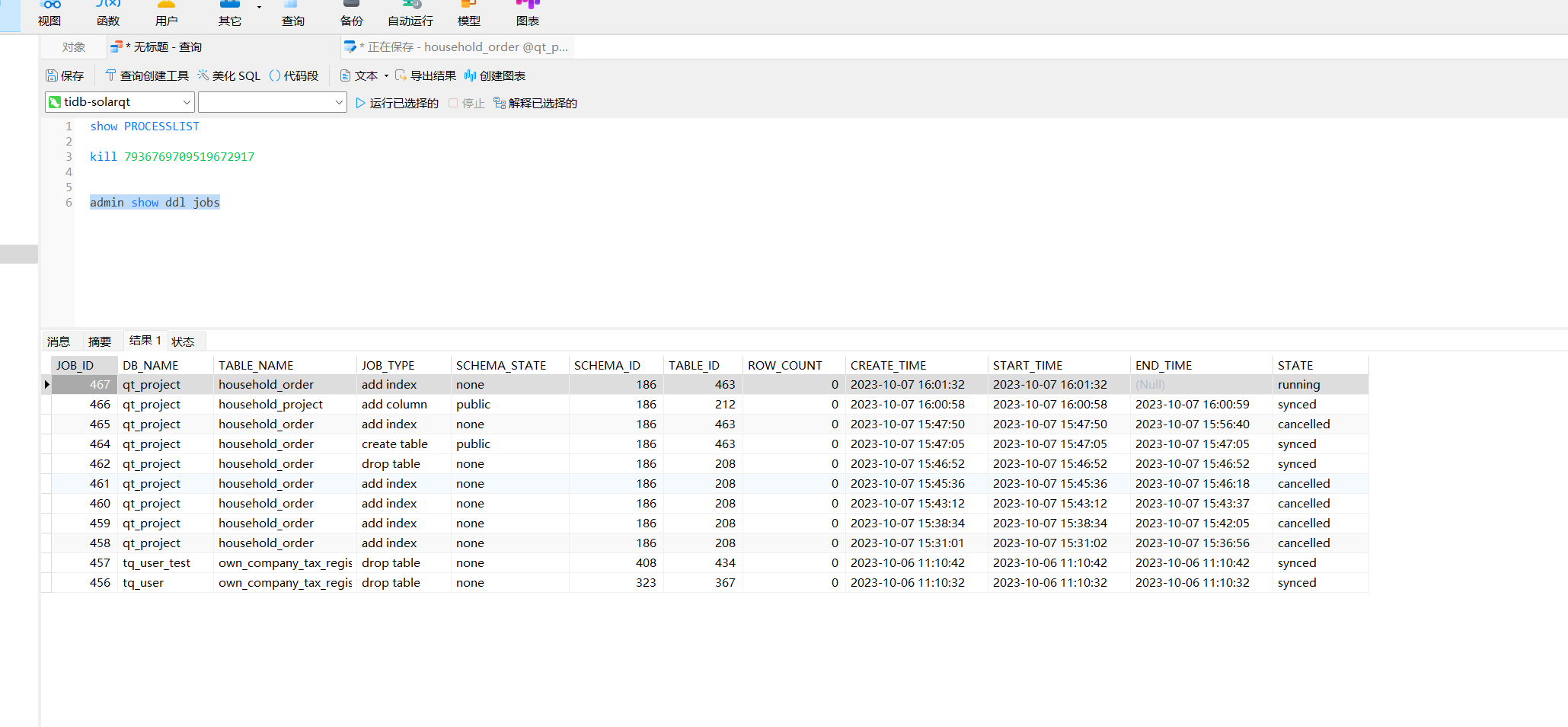Viewport: 1568px width, 727px height.
Task: Expand the 其它 dropdown arrow
Action: (260, 7)
